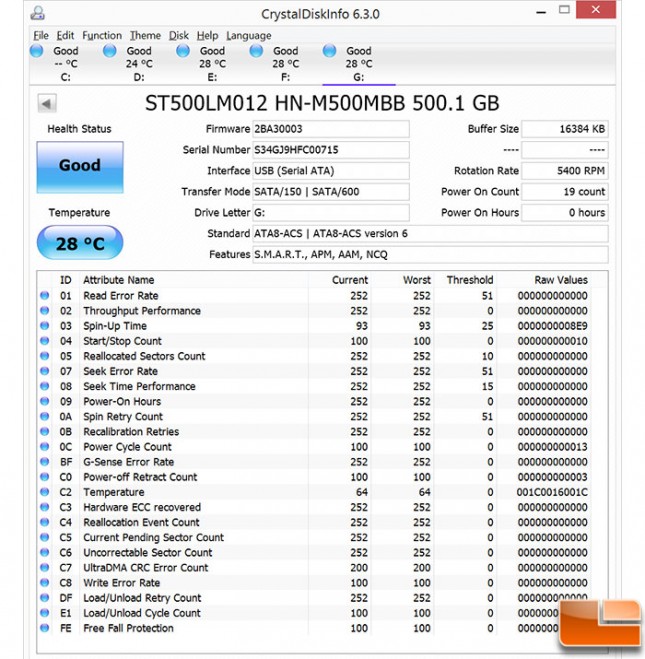Select the G: drive status orb
The width and height of the screenshot is (645, 659).
(x=329, y=51)
